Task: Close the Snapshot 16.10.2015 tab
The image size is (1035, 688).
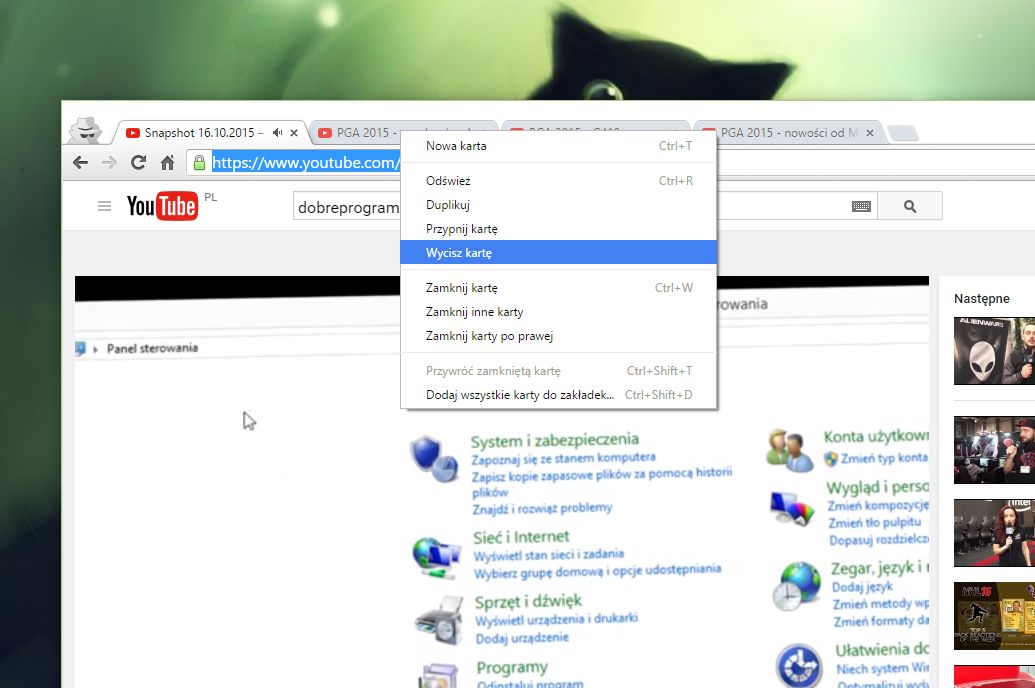Action: (x=294, y=133)
